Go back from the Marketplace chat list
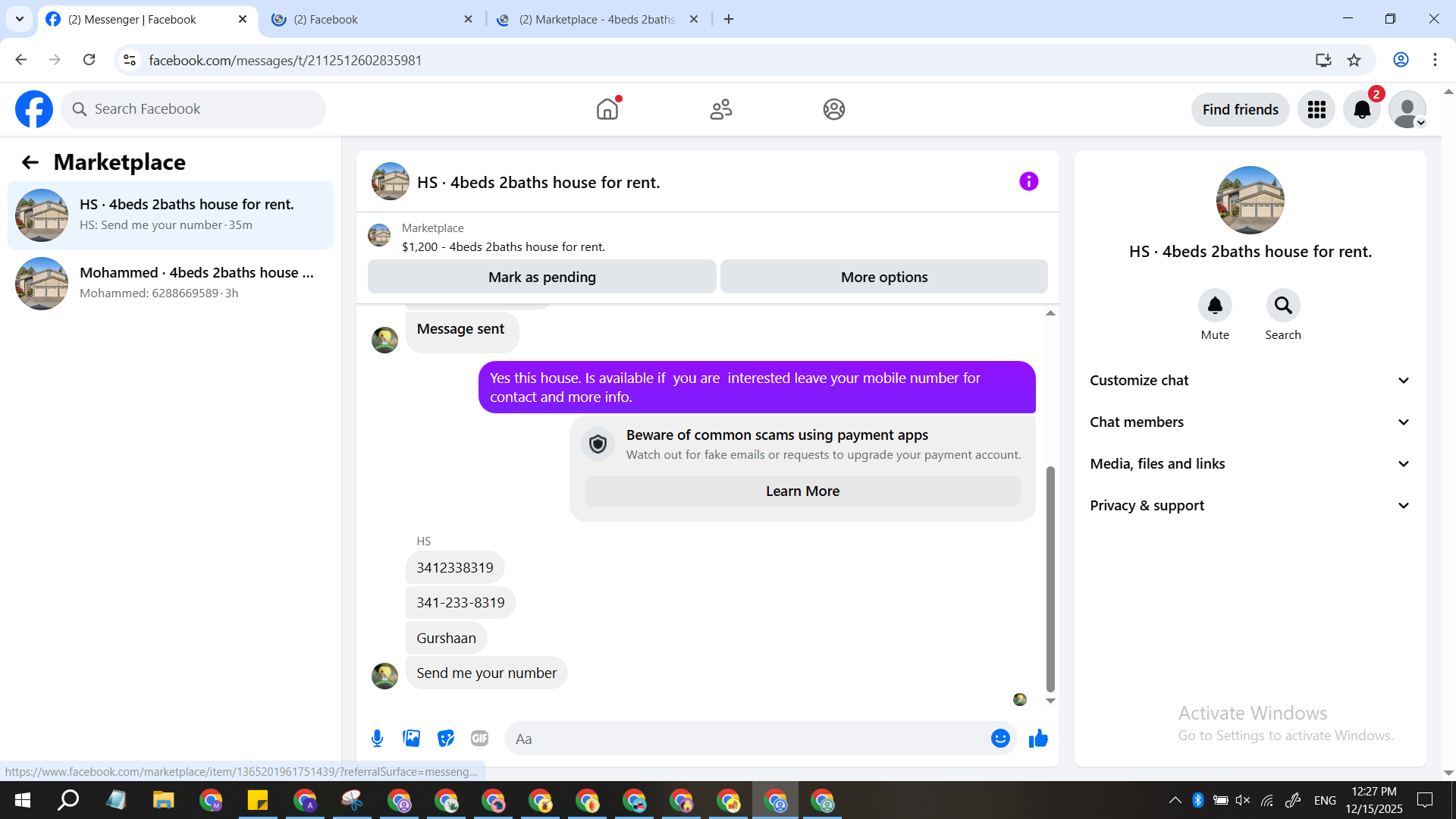This screenshot has height=819, width=1456. (x=30, y=162)
